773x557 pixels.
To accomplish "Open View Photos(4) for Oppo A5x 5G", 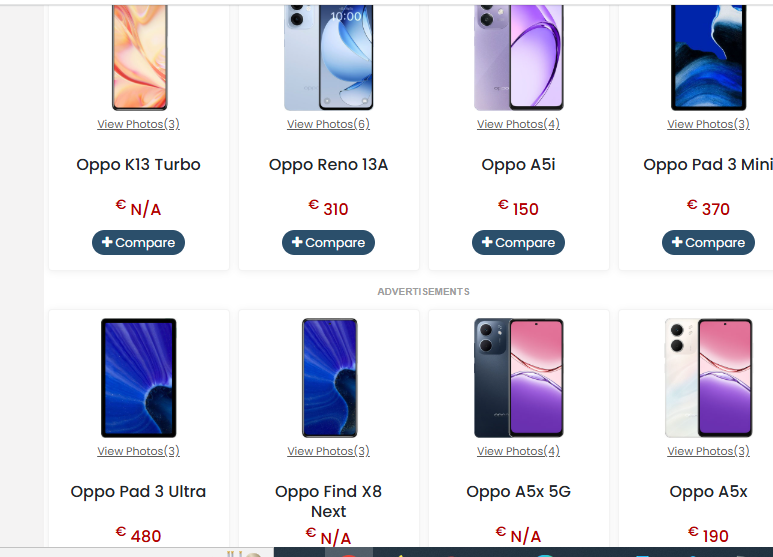I will (x=518, y=451).
